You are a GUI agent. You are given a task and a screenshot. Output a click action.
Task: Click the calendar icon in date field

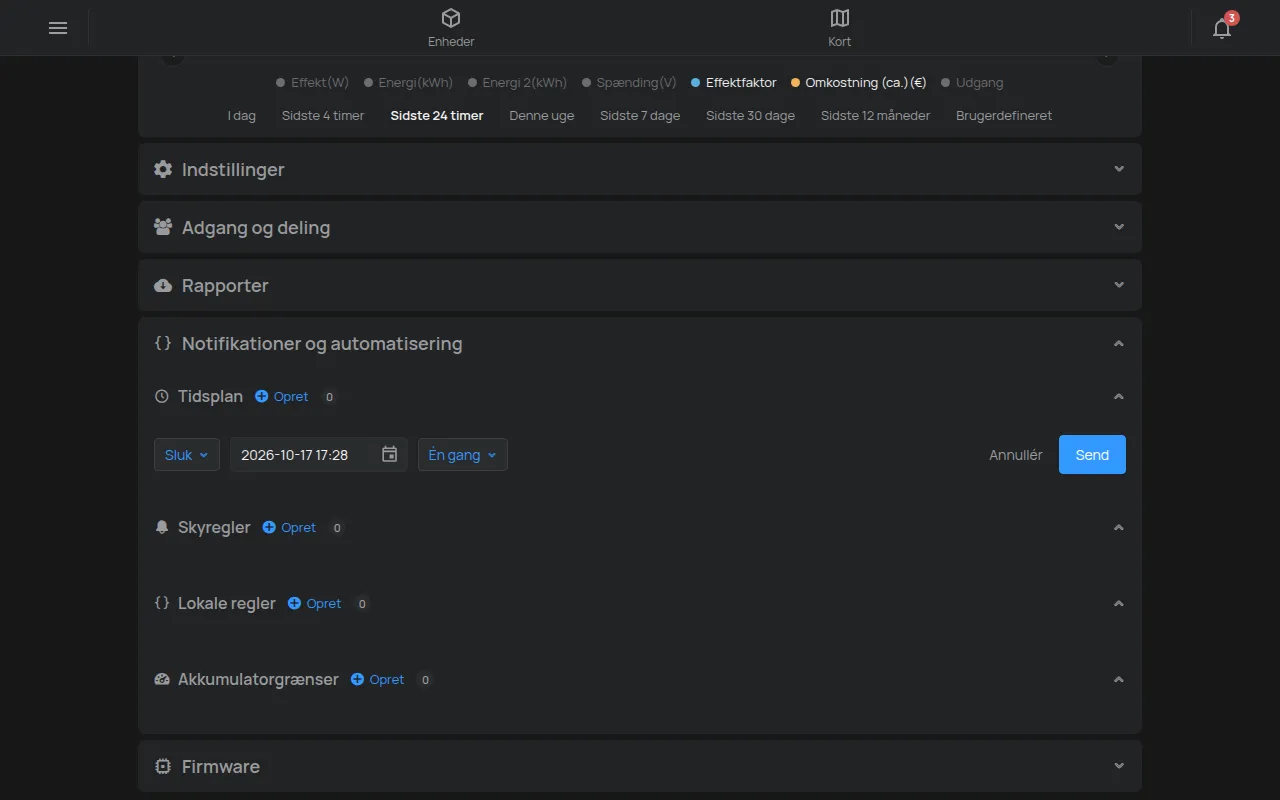pos(390,455)
